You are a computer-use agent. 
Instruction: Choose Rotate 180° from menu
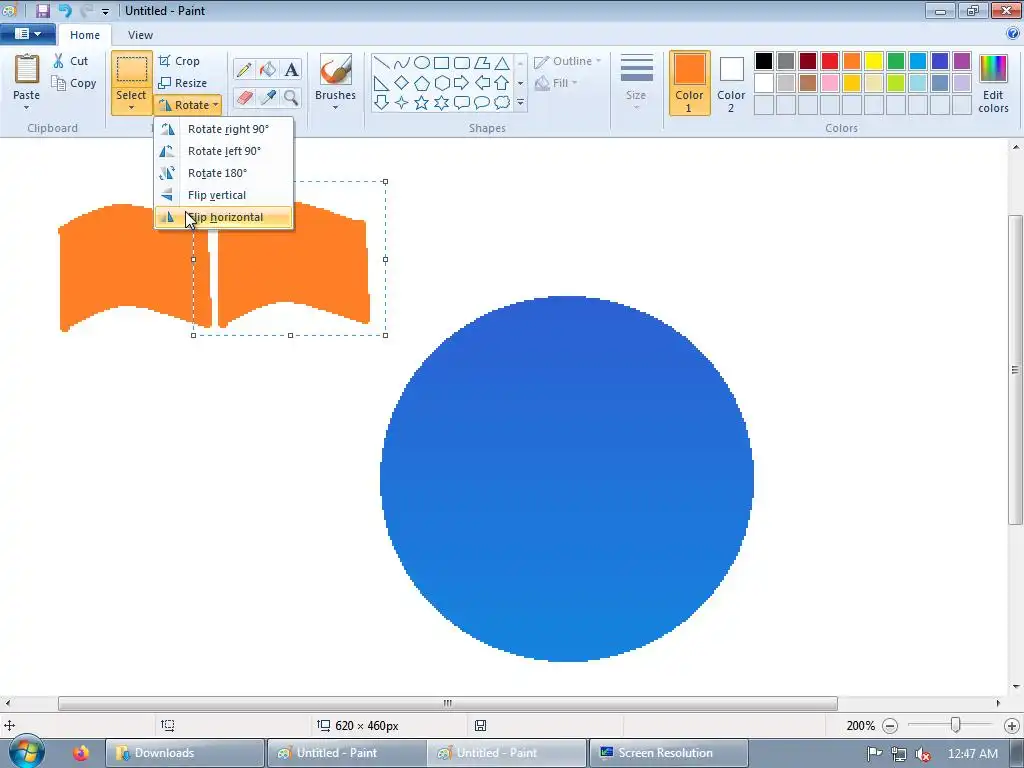pos(223,173)
